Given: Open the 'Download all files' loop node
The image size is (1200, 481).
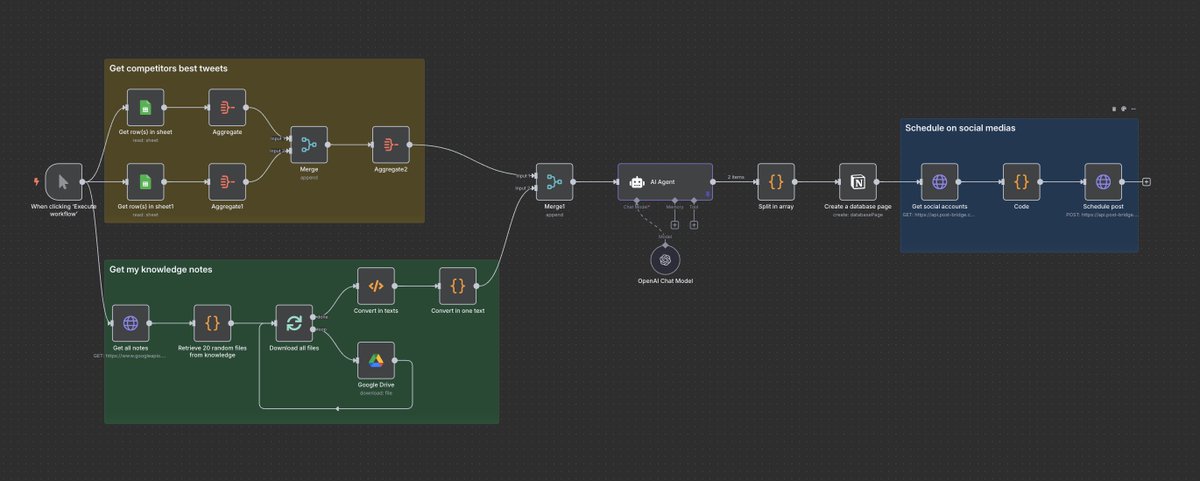Looking at the screenshot, I should tap(294, 323).
